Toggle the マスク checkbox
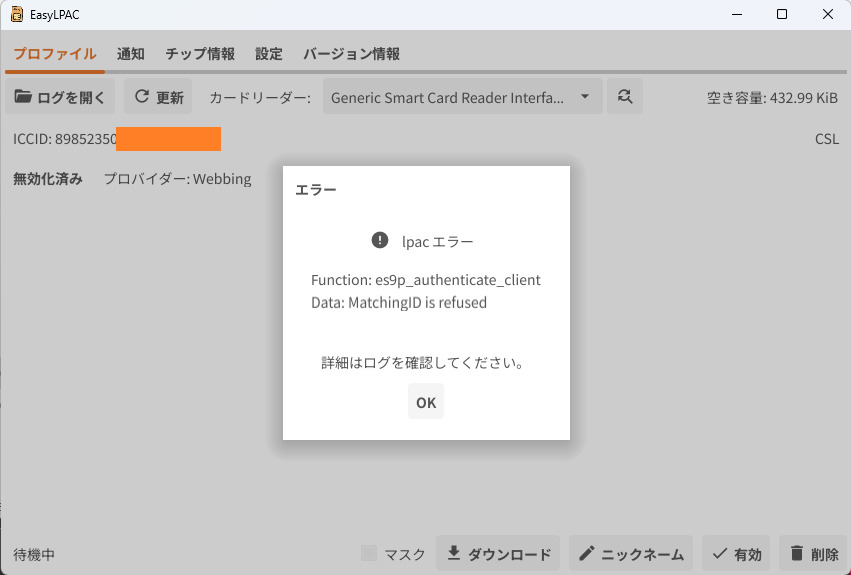Viewport: 851px width, 575px height. pos(369,553)
